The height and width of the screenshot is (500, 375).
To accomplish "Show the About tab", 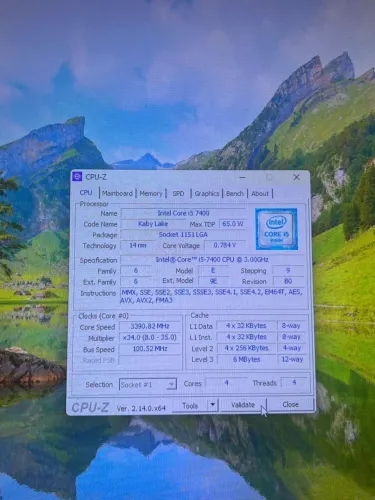I will tap(260, 193).
